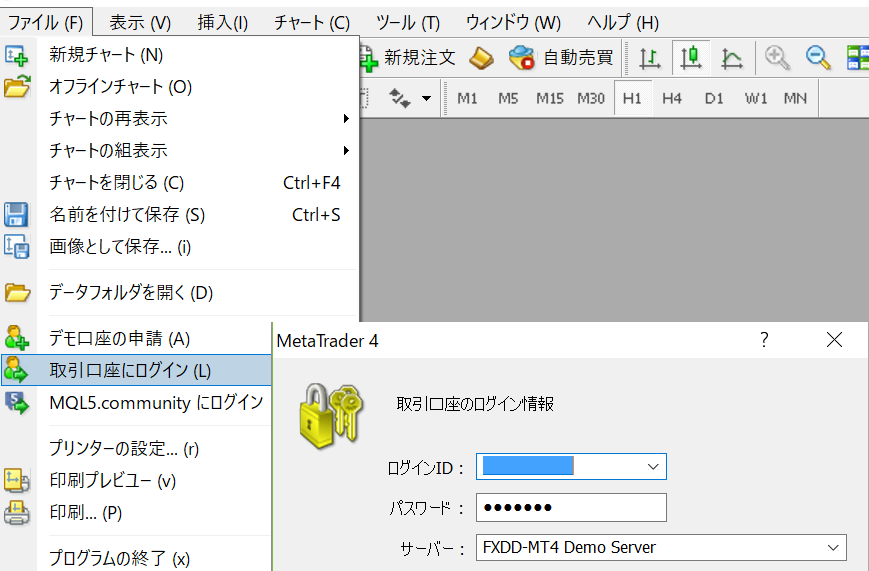Select デモ口座の申請 (A) entry
Viewport: 869px width, 571px height.
coord(136,338)
